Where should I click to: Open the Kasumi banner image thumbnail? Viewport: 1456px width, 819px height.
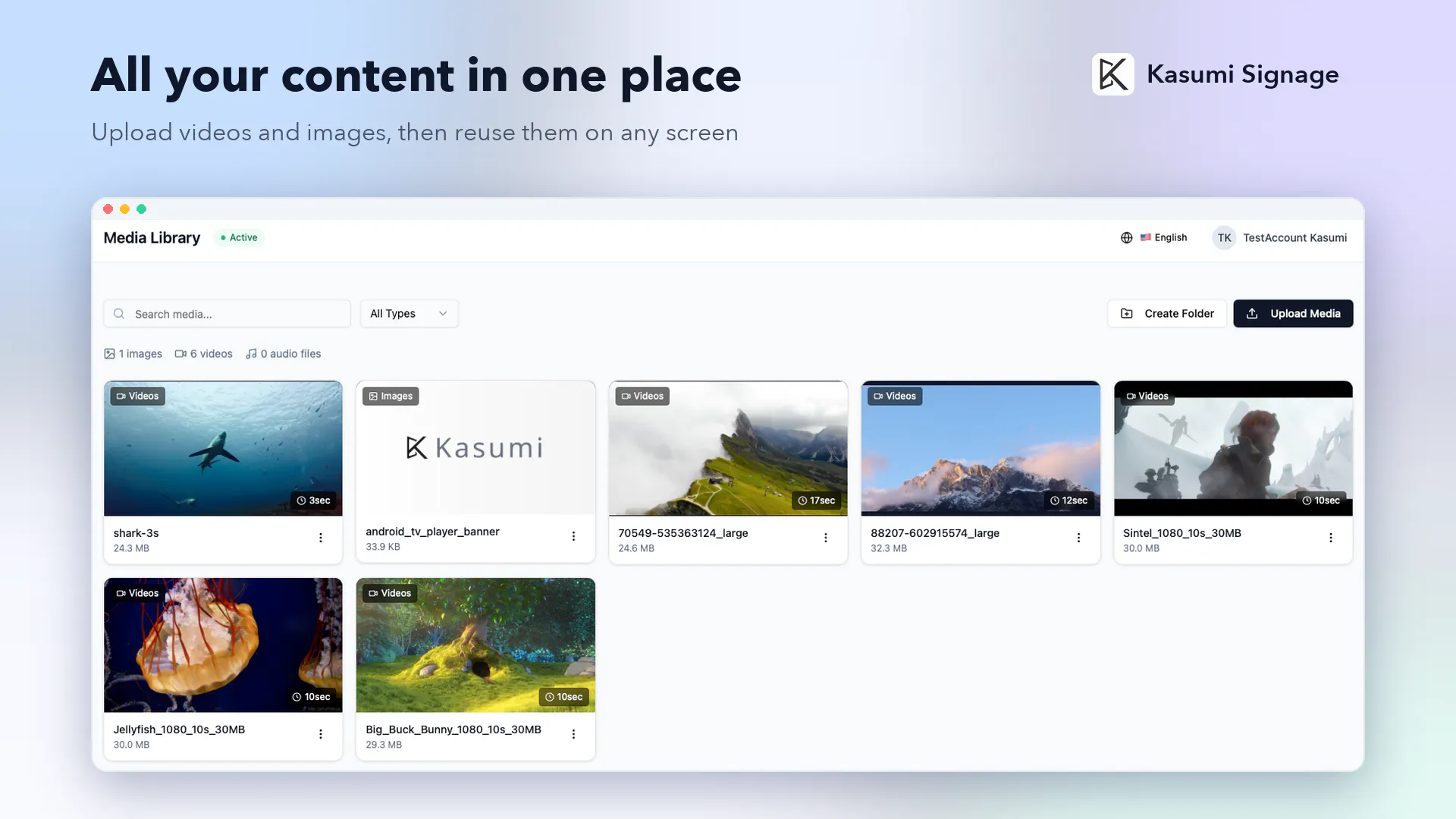pyautogui.click(x=475, y=447)
